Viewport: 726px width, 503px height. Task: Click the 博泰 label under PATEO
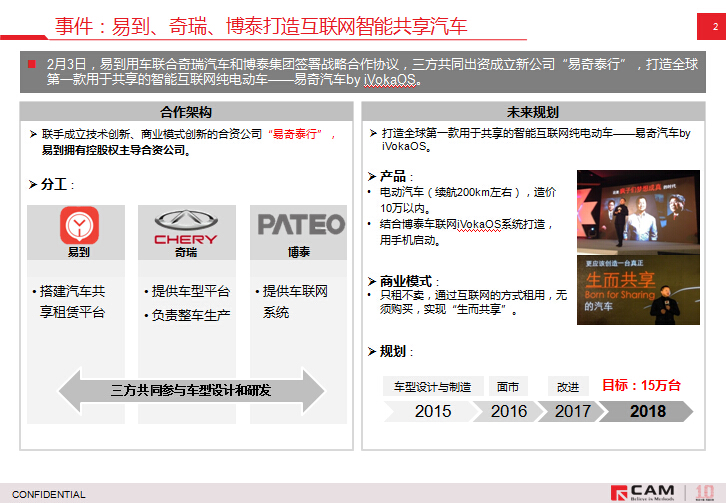[299, 252]
